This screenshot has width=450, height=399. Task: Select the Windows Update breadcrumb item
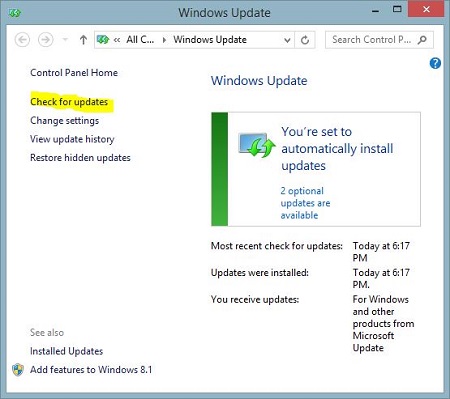tap(210, 40)
